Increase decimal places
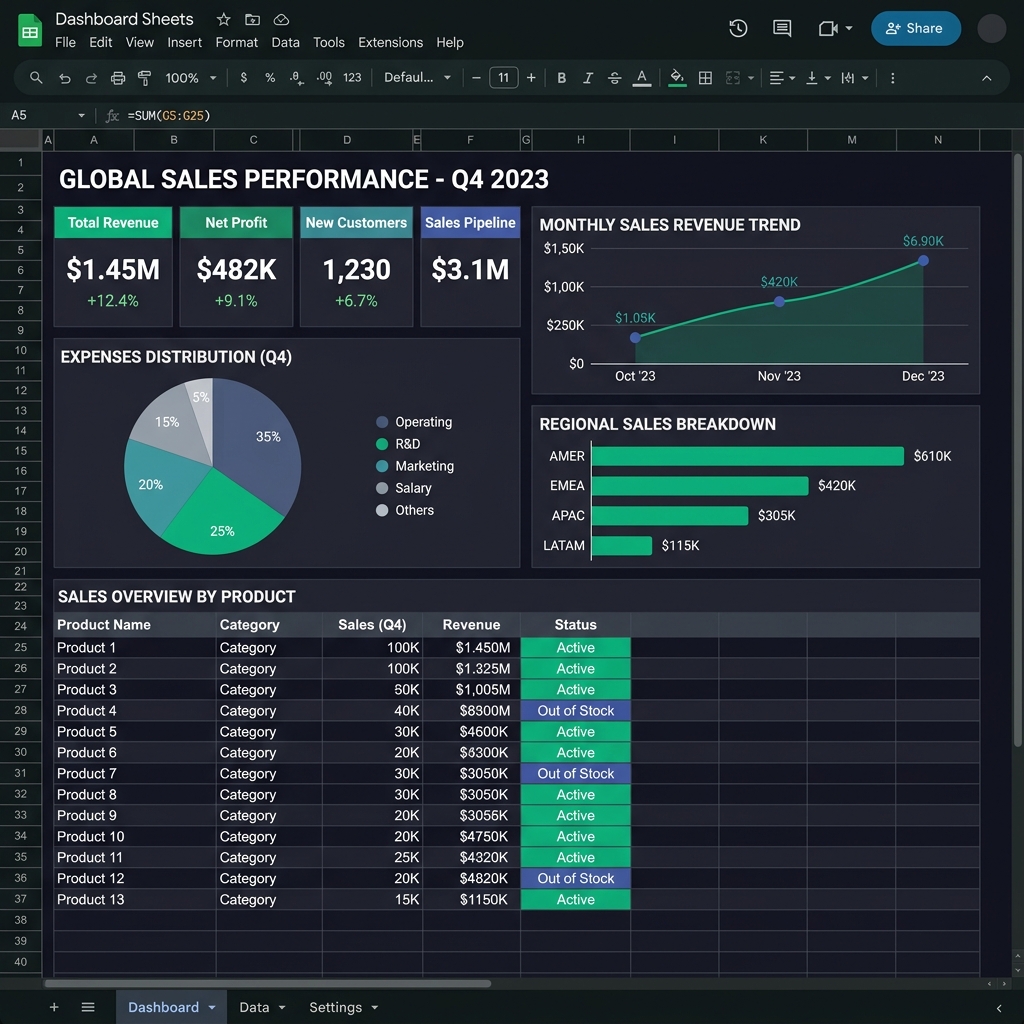 [x=324, y=78]
